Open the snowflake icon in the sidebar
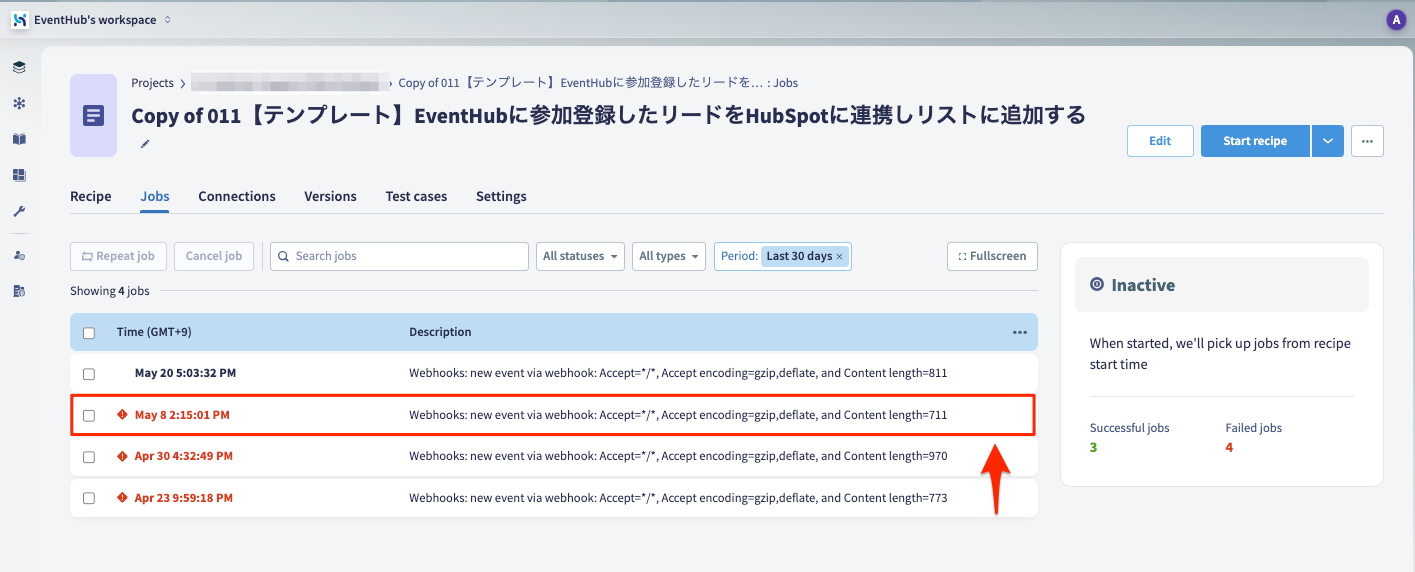 (x=19, y=103)
